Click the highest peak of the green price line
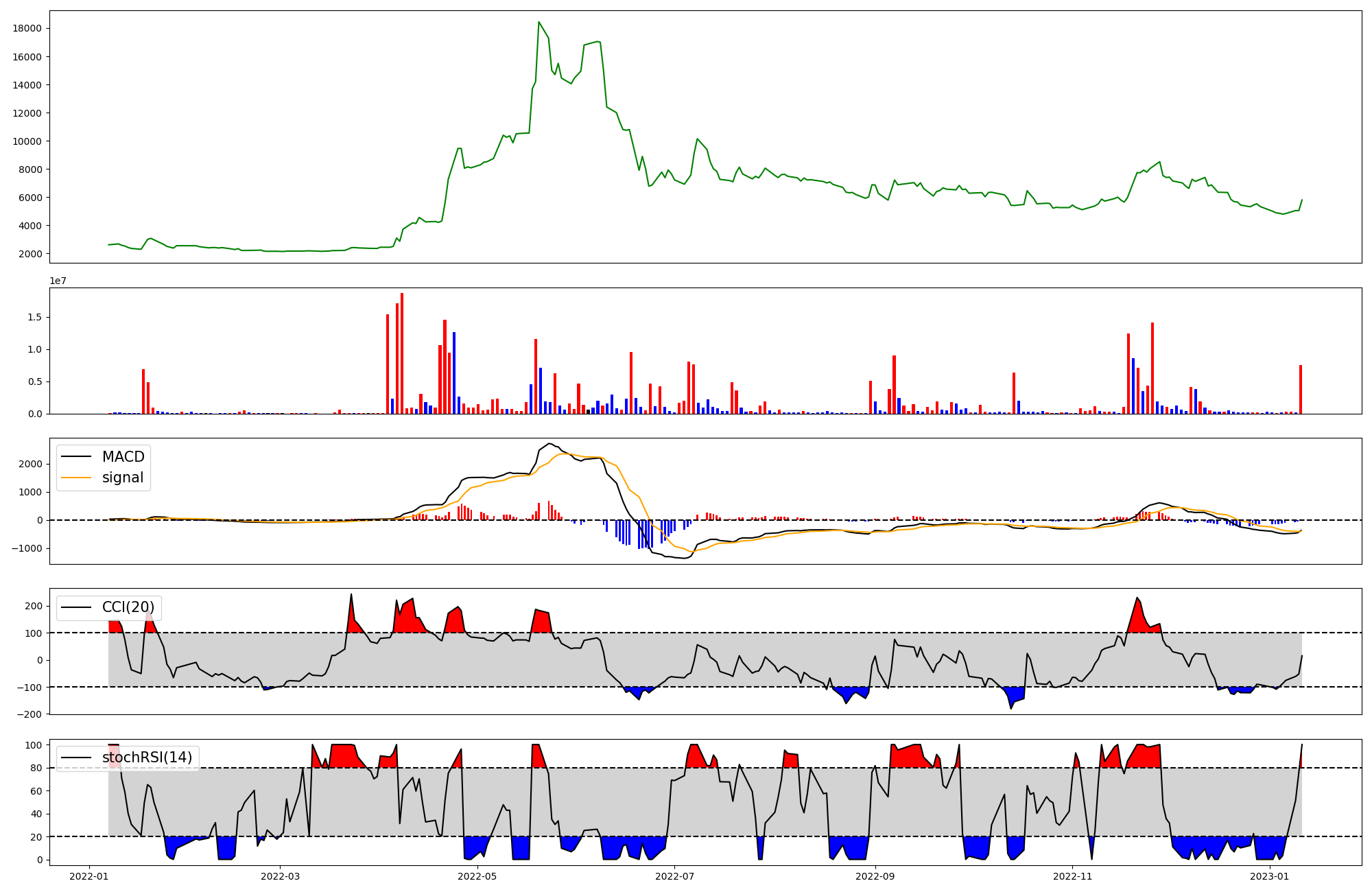The image size is (1372, 892). 539,23
